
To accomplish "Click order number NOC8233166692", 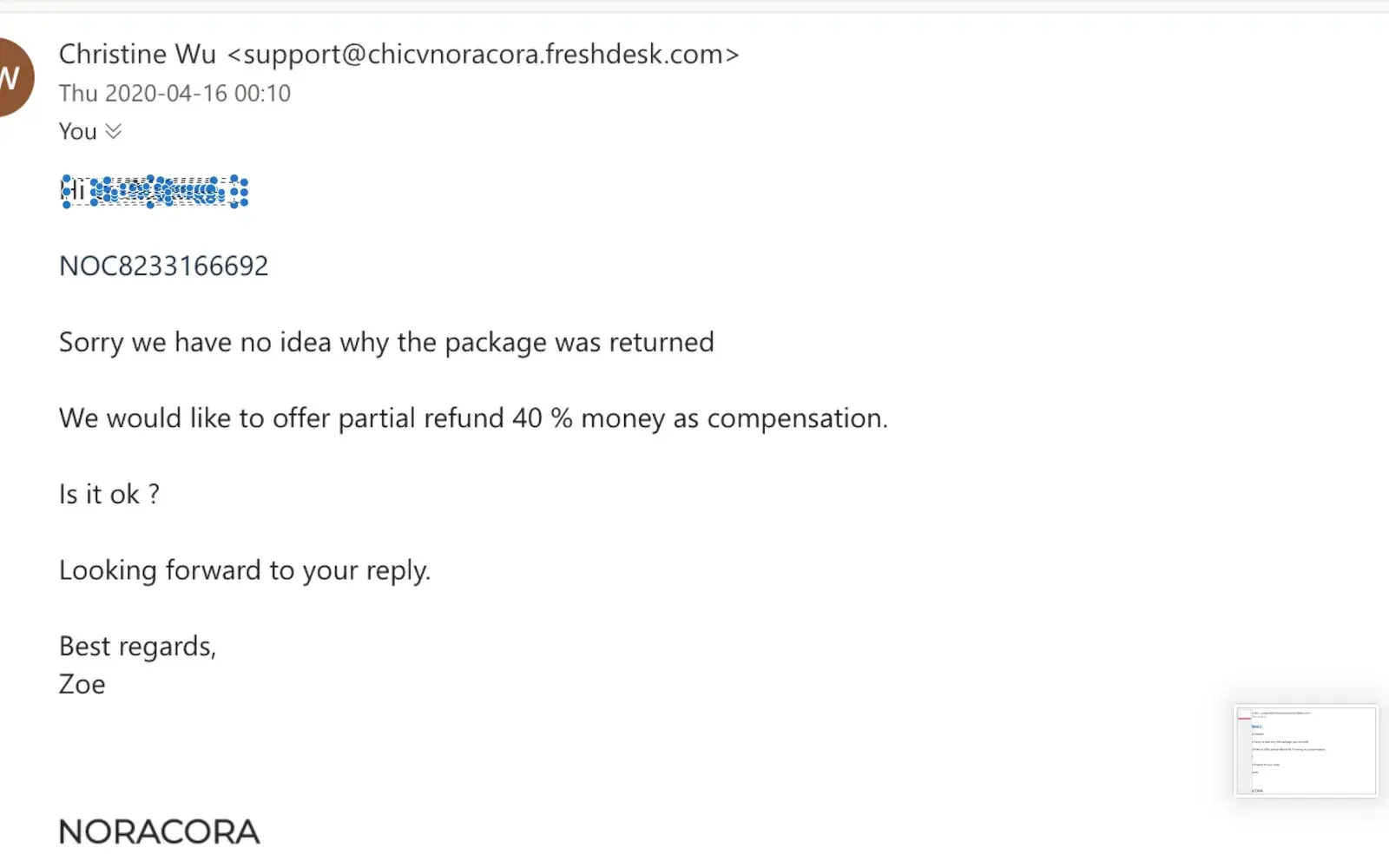I will click(163, 266).
